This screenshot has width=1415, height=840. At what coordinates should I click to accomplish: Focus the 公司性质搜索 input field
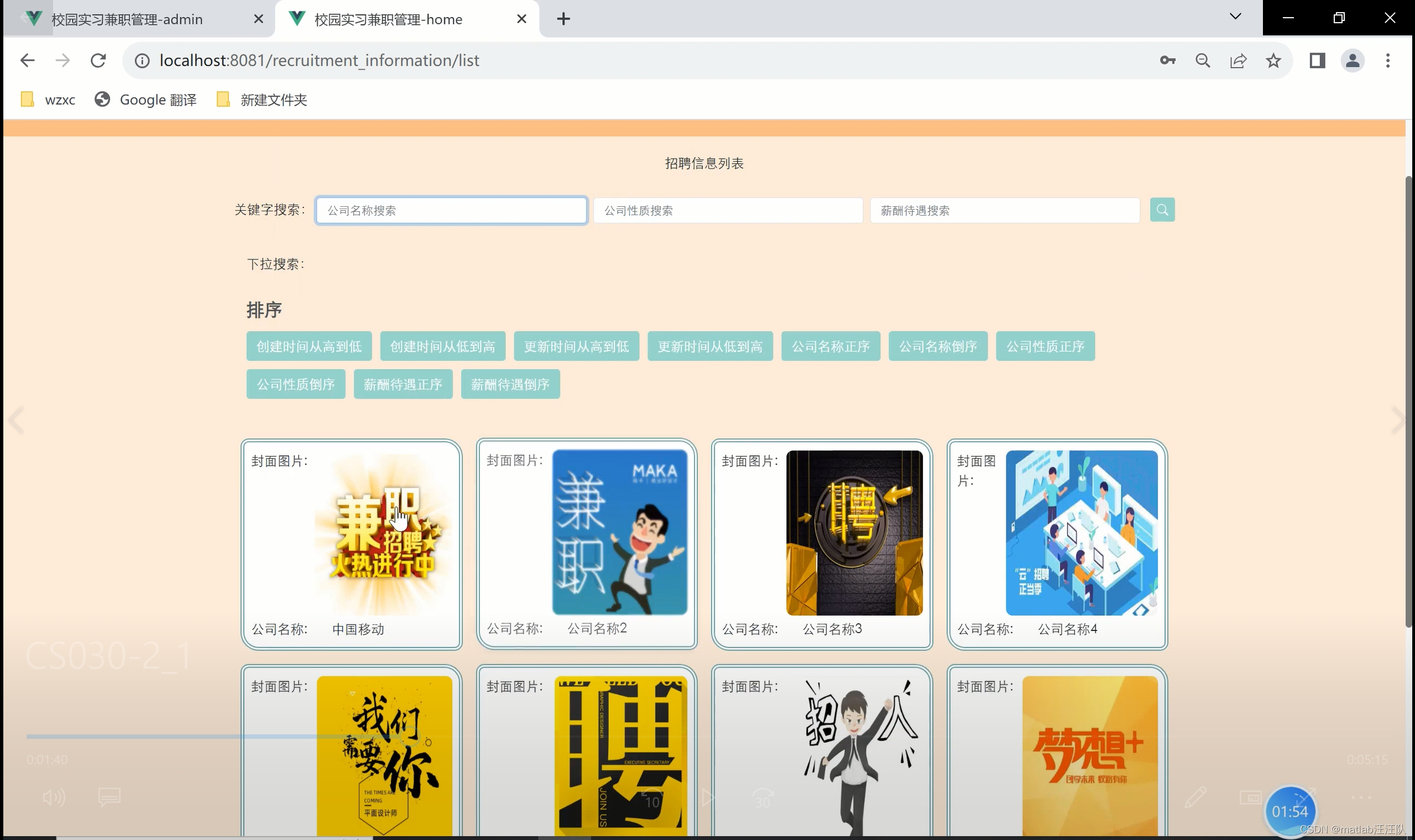point(728,211)
